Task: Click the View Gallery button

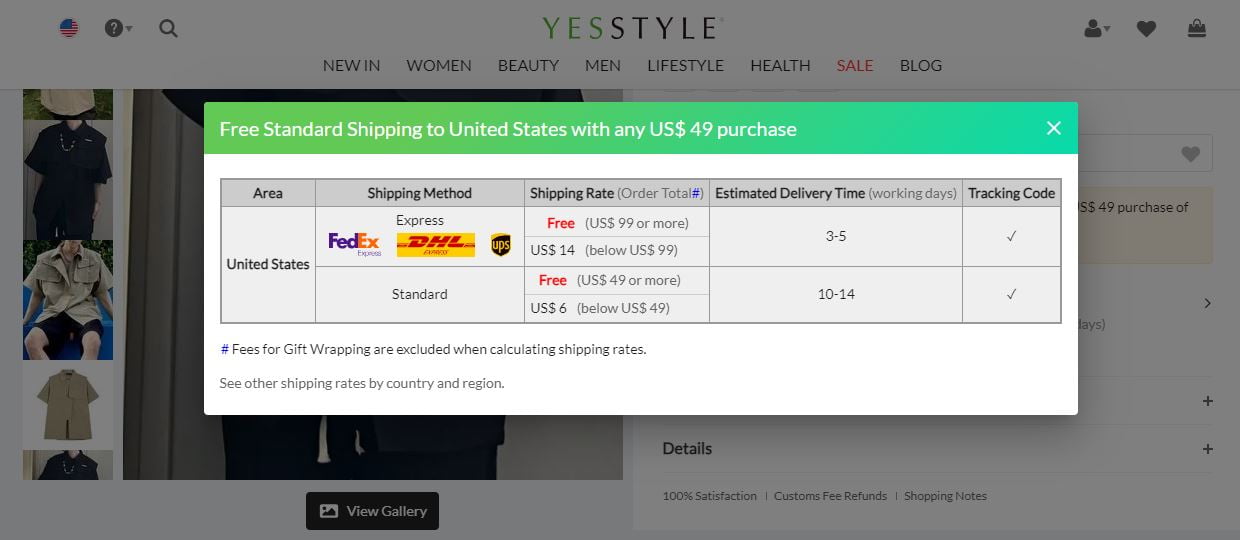Action: pyautogui.click(x=372, y=511)
